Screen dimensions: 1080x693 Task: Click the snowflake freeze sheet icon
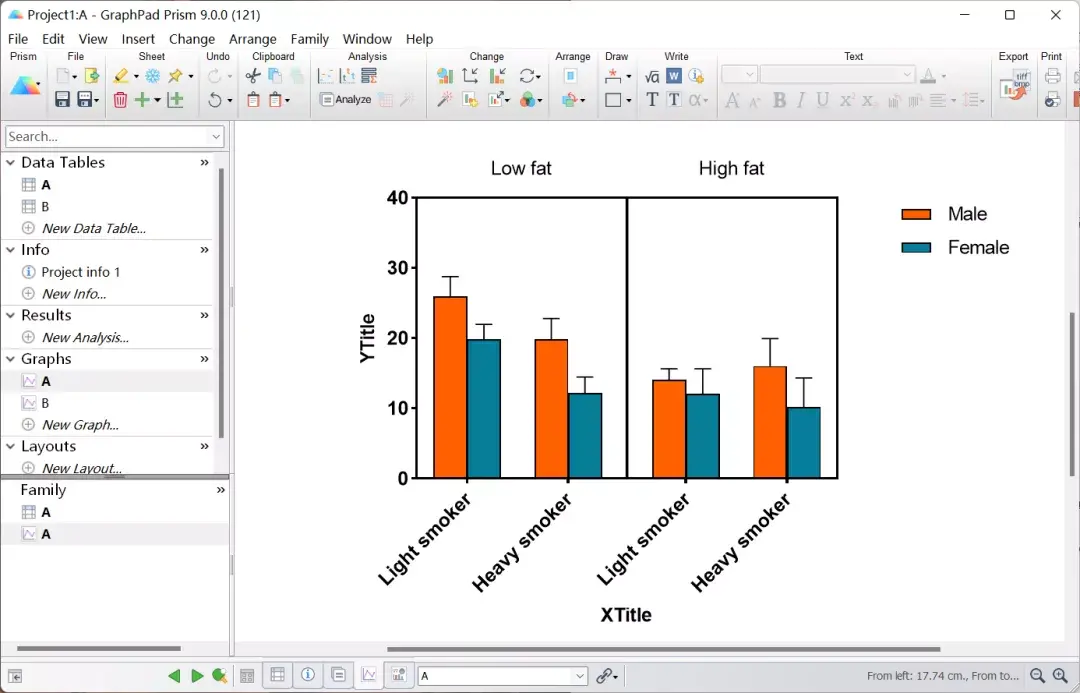coord(152,76)
